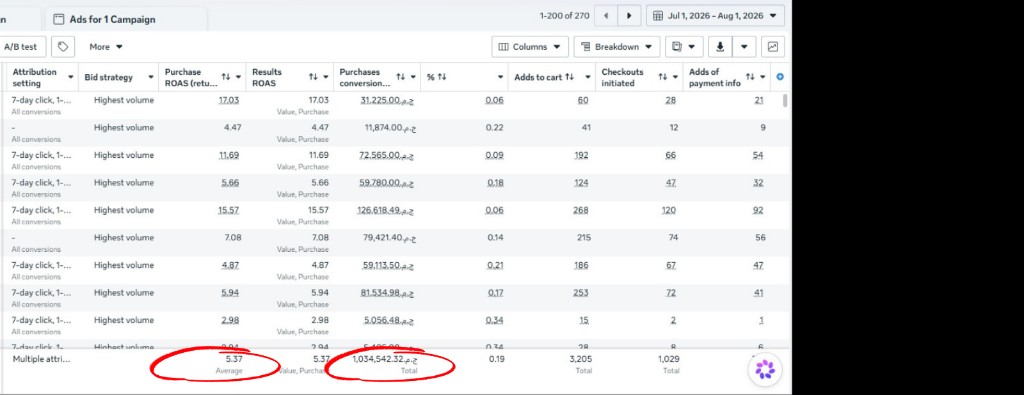The image size is (1024, 395).
Task: Click the reports icon button
Action: (x=684, y=47)
